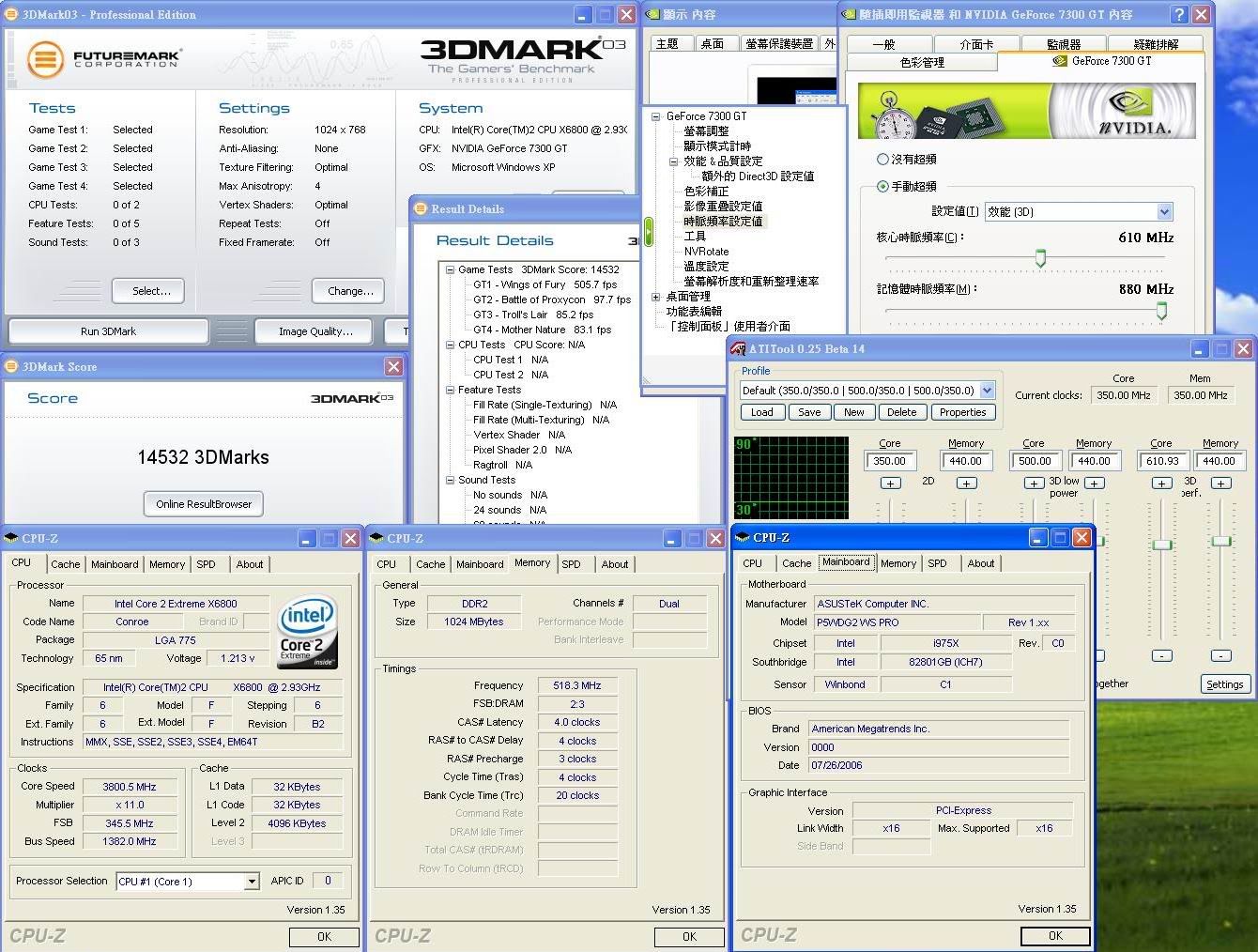Increase 2D Core clock with plus button

[890, 483]
